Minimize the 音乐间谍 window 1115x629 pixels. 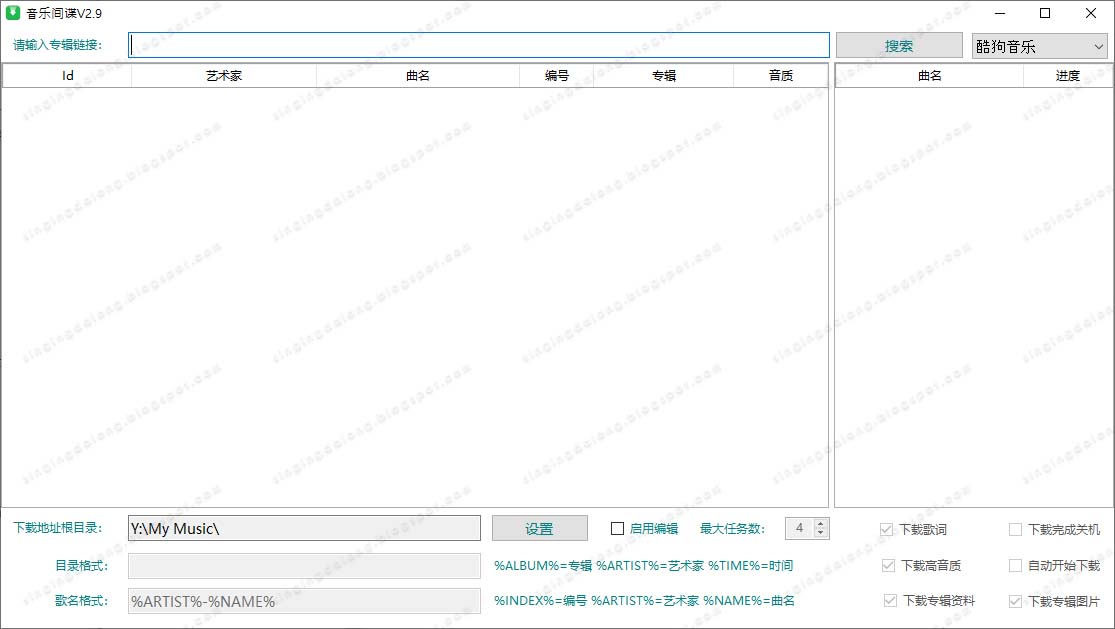[1000, 13]
